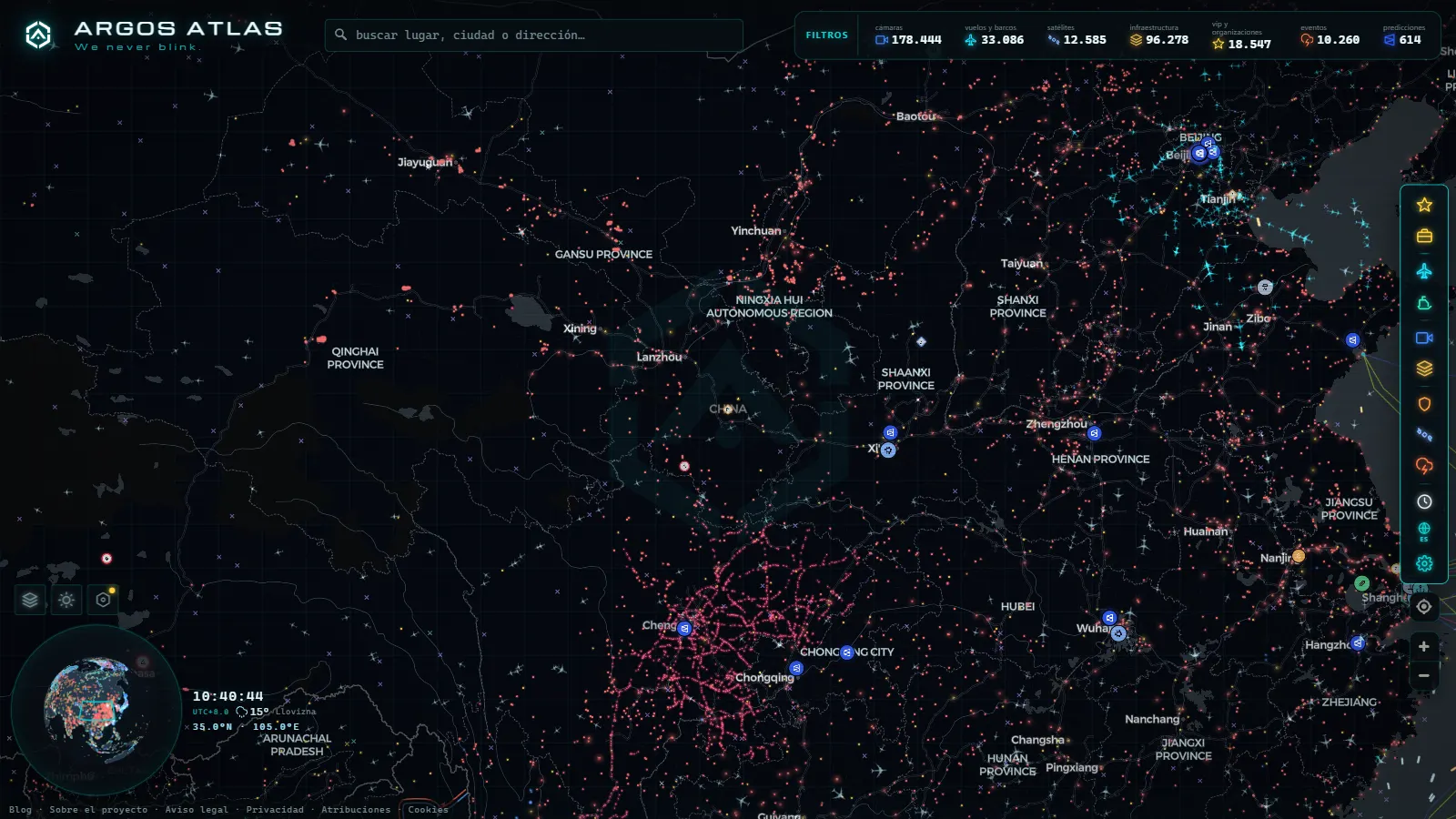
Task: Zoom out with the minus button
Action: 1424,676
